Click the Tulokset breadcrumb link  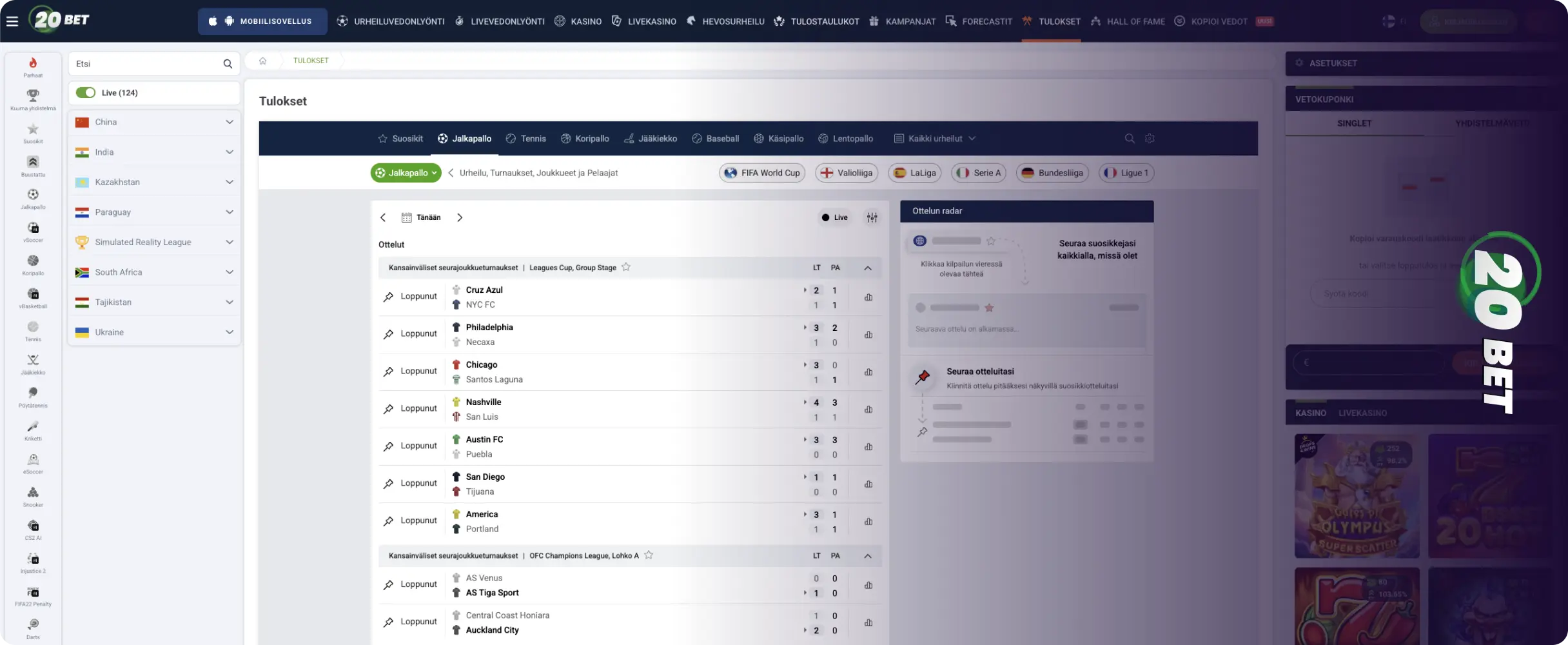[x=311, y=61]
